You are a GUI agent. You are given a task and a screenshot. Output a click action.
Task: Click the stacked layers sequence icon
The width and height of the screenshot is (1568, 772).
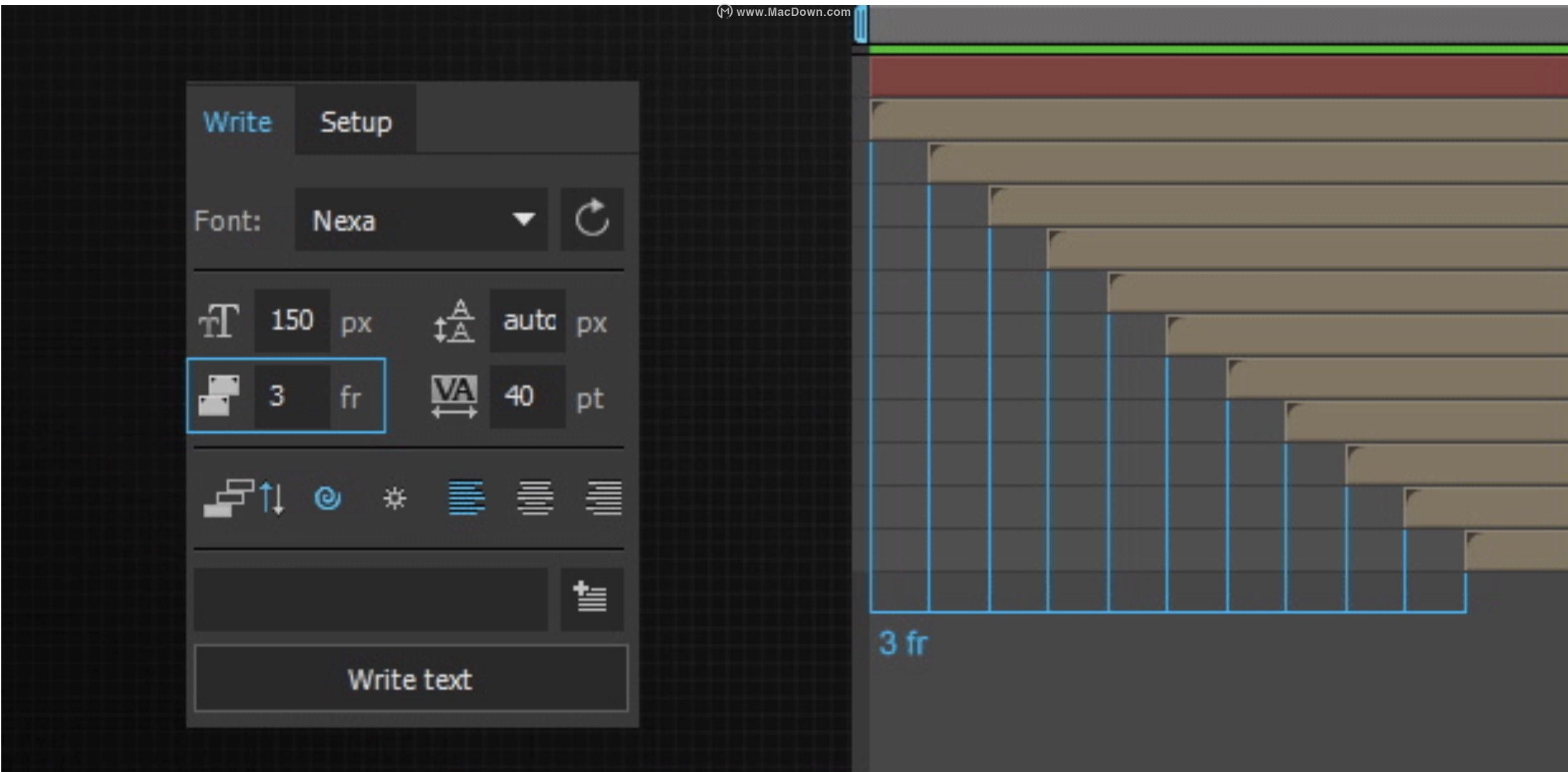pyautogui.click(x=228, y=498)
